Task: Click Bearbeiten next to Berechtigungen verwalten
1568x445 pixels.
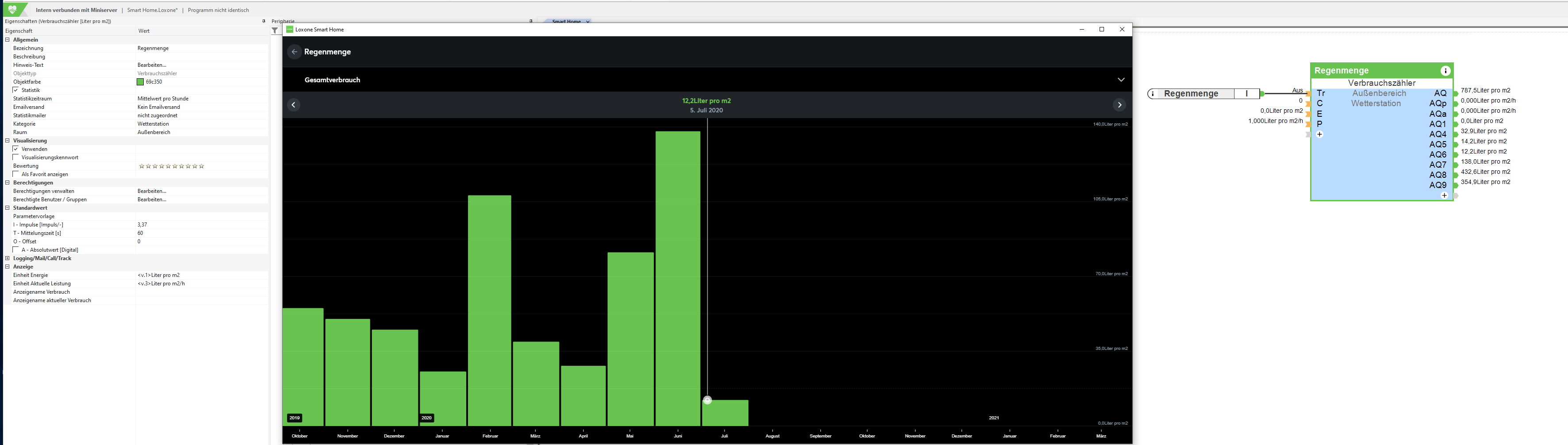Action: [152, 191]
